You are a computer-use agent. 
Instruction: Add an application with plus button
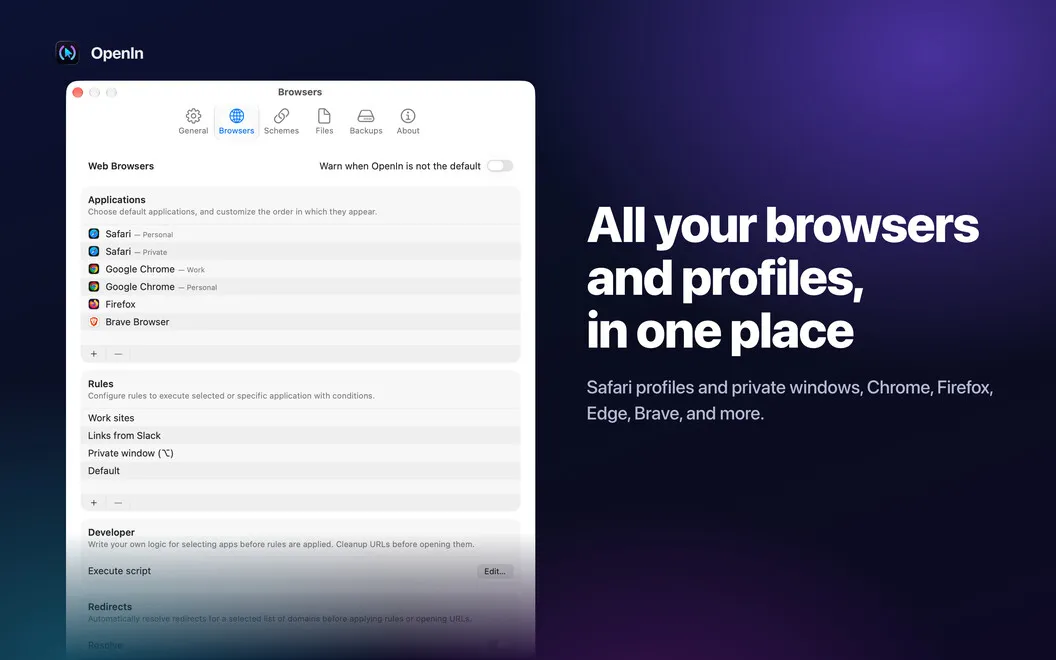tap(94, 354)
